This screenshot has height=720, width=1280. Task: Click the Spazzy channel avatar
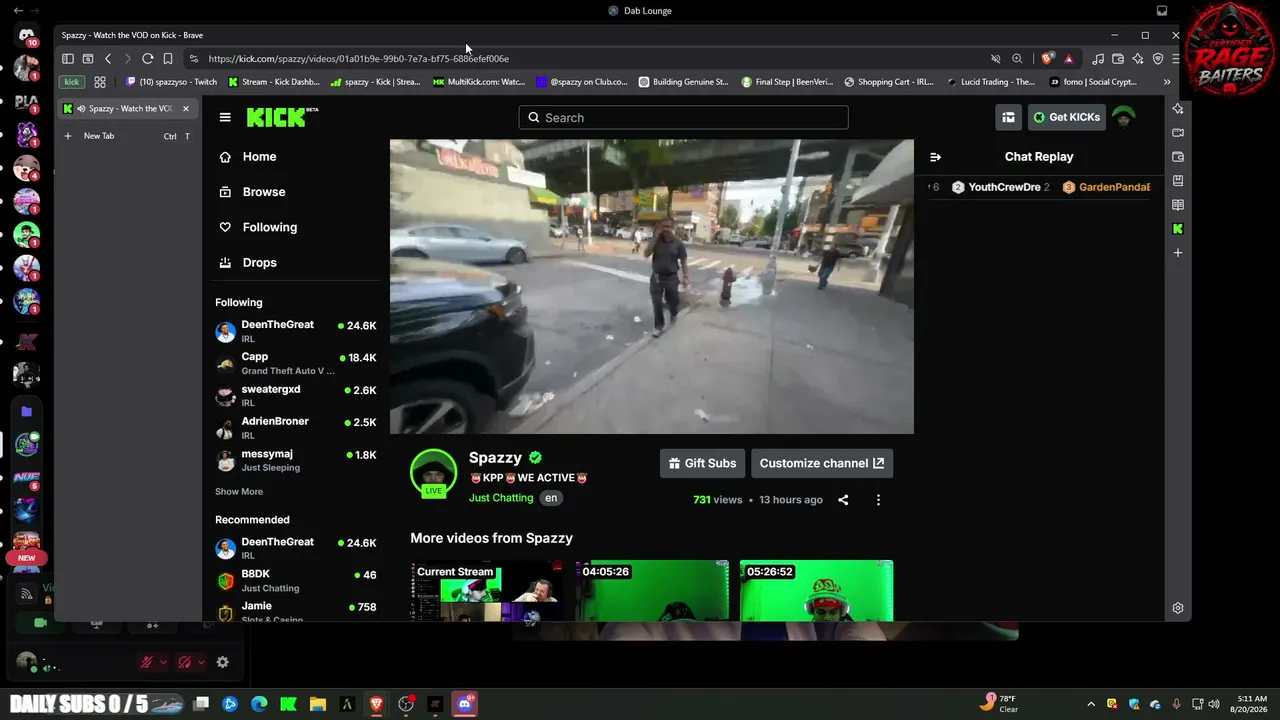pos(433,472)
